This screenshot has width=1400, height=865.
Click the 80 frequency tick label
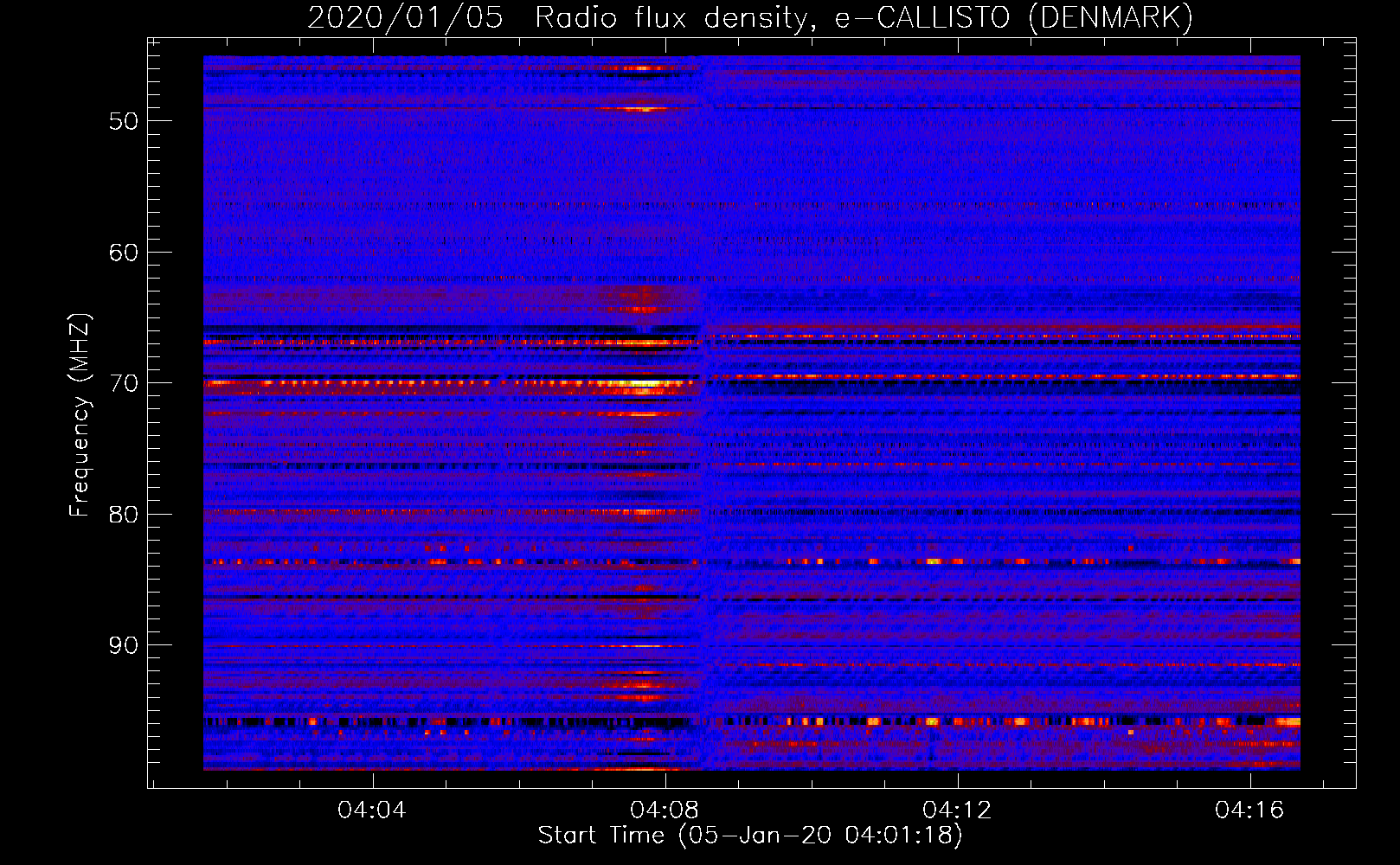coord(124,515)
